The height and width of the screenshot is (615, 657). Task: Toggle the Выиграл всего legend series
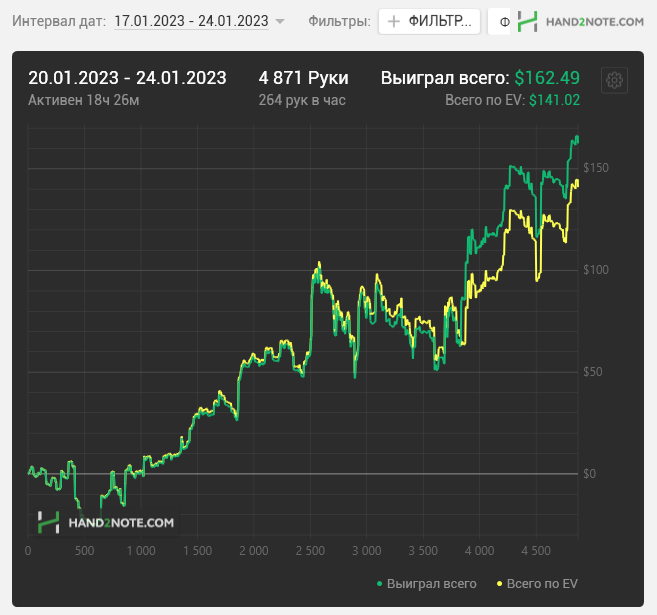pyautogui.click(x=427, y=584)
